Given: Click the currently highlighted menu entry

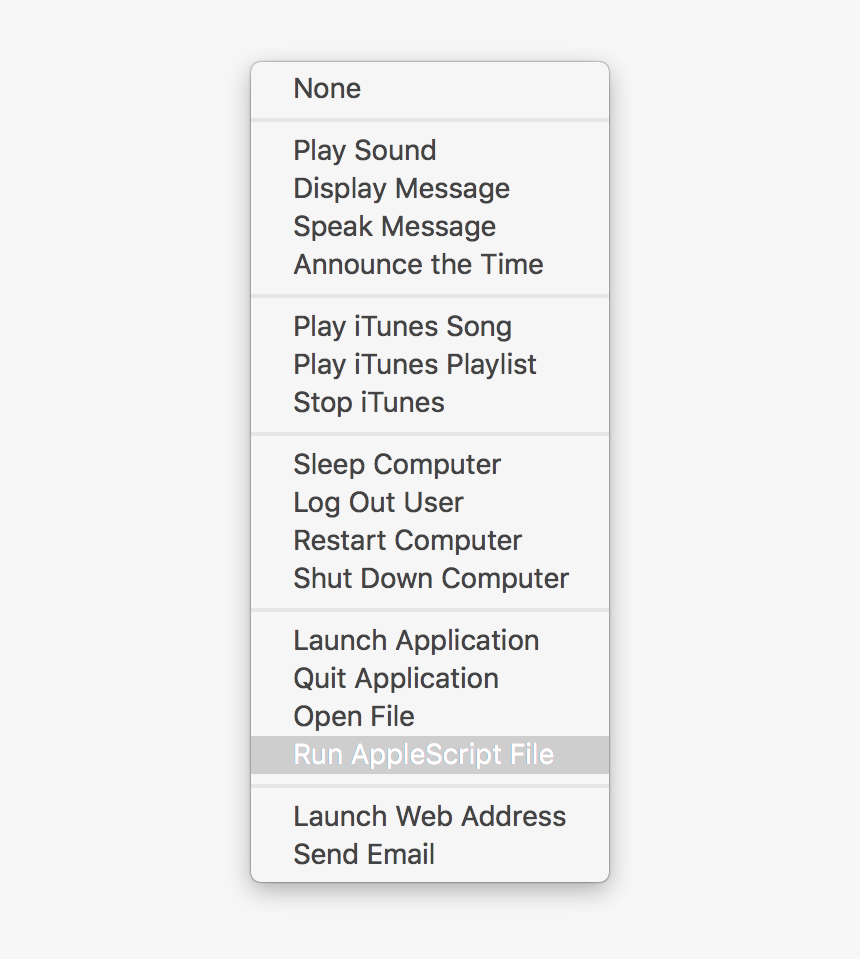Looking at the screenshot, I should (423, 755).
